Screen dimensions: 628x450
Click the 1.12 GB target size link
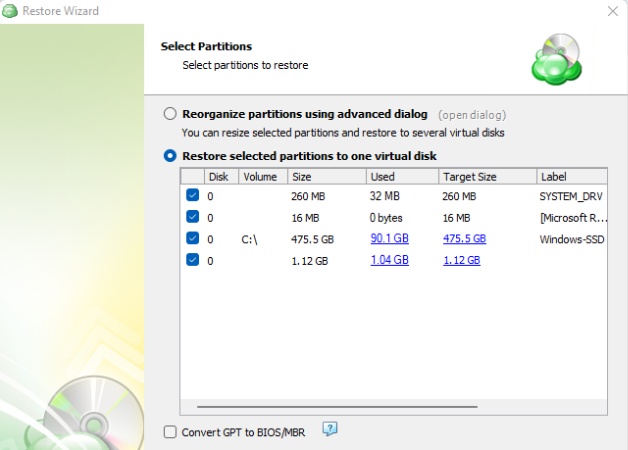(x=461, y=260)
